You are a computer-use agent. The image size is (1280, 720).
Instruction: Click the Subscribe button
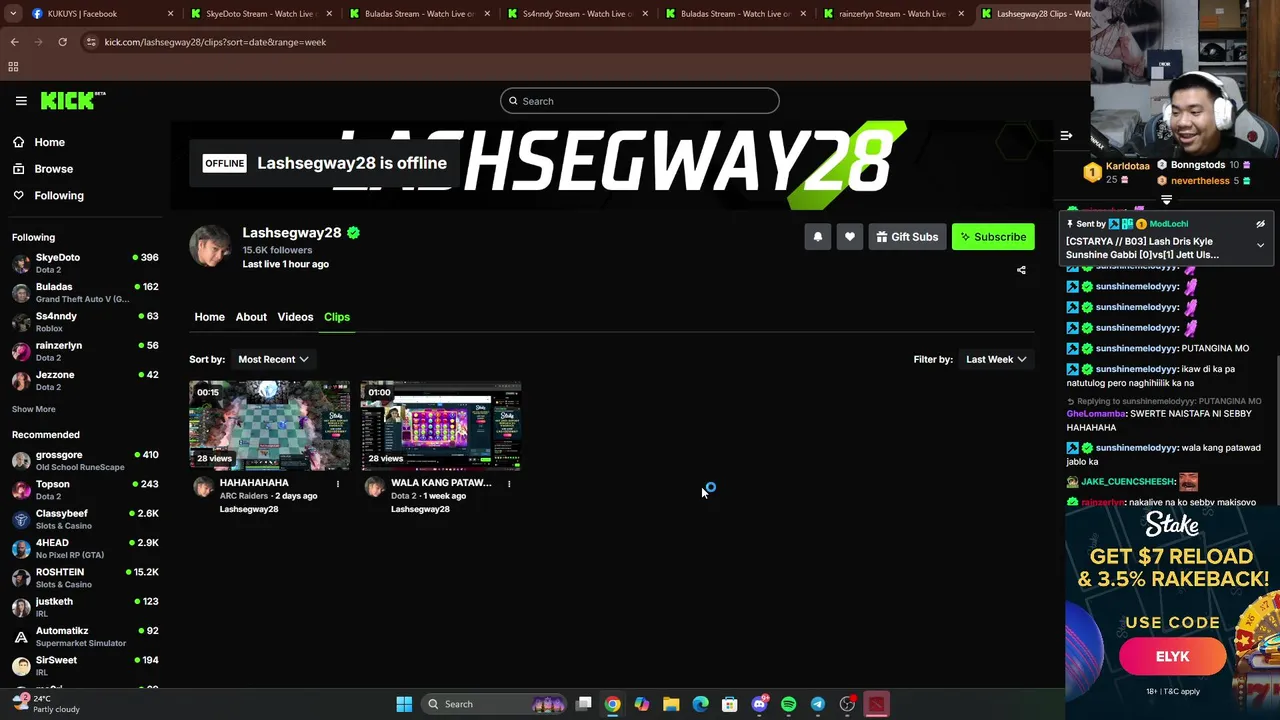[x=993, y=237]
